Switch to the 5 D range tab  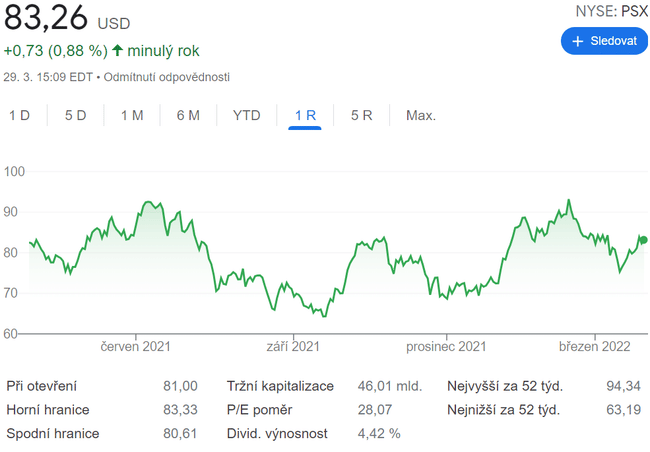pos(76,115)
